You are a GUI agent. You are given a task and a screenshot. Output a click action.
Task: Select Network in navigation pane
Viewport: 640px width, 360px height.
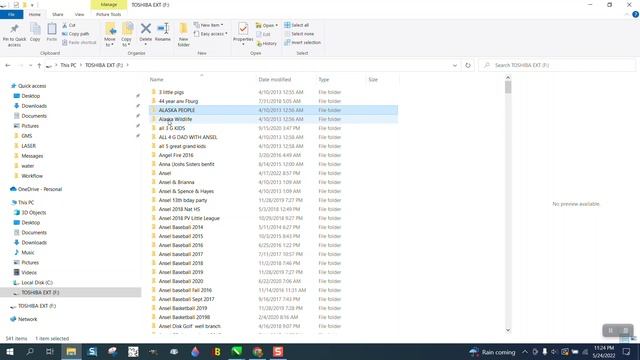point(27,319)
